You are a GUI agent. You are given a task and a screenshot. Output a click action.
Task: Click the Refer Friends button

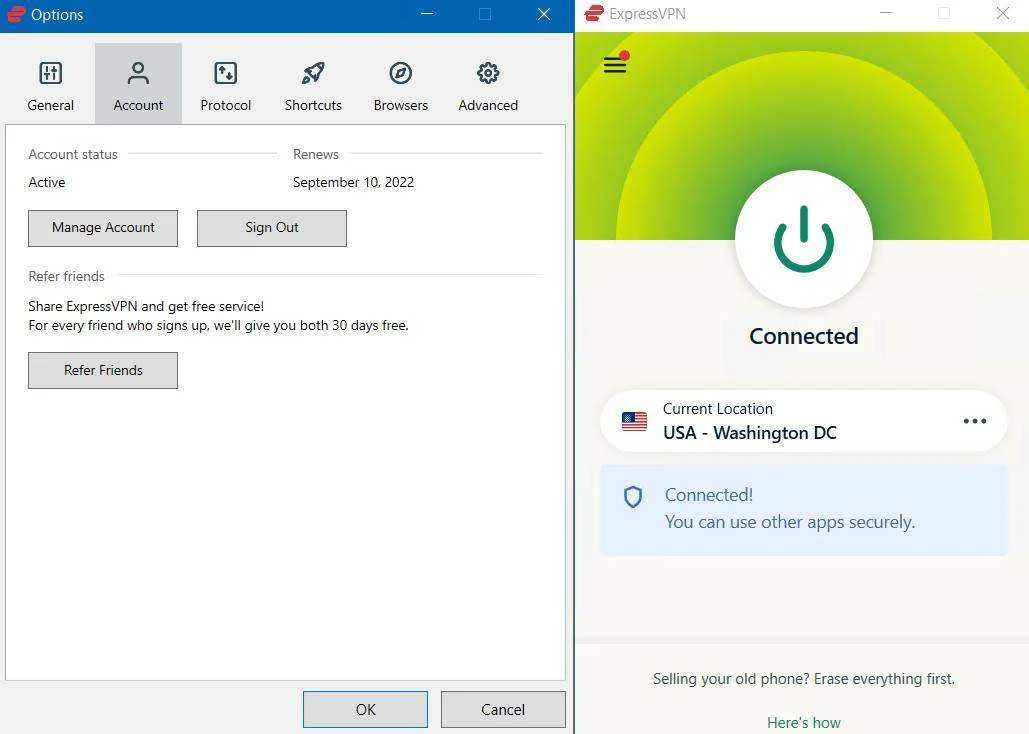[x=103, y=370]
